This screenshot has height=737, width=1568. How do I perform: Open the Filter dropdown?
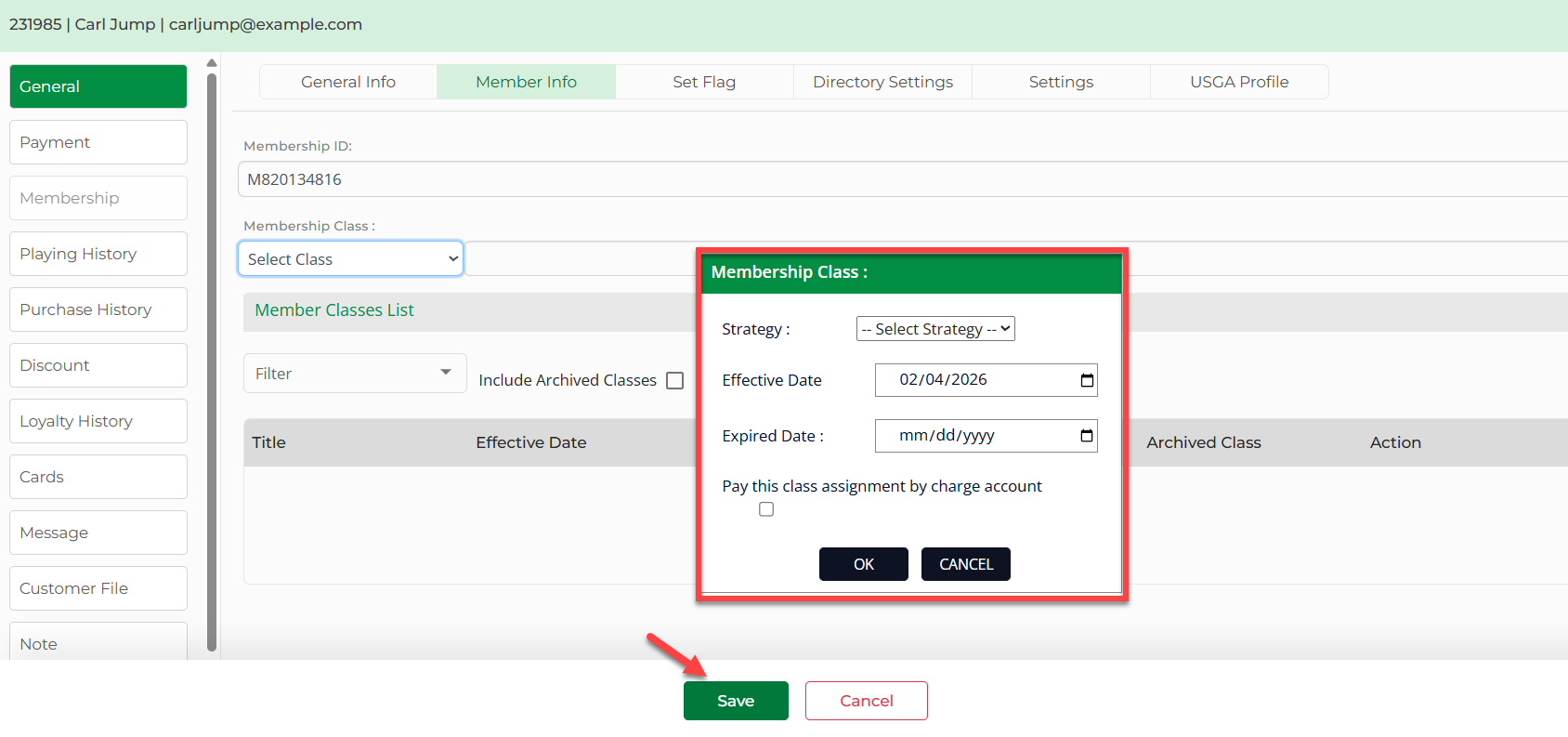(x=354, y=374)
